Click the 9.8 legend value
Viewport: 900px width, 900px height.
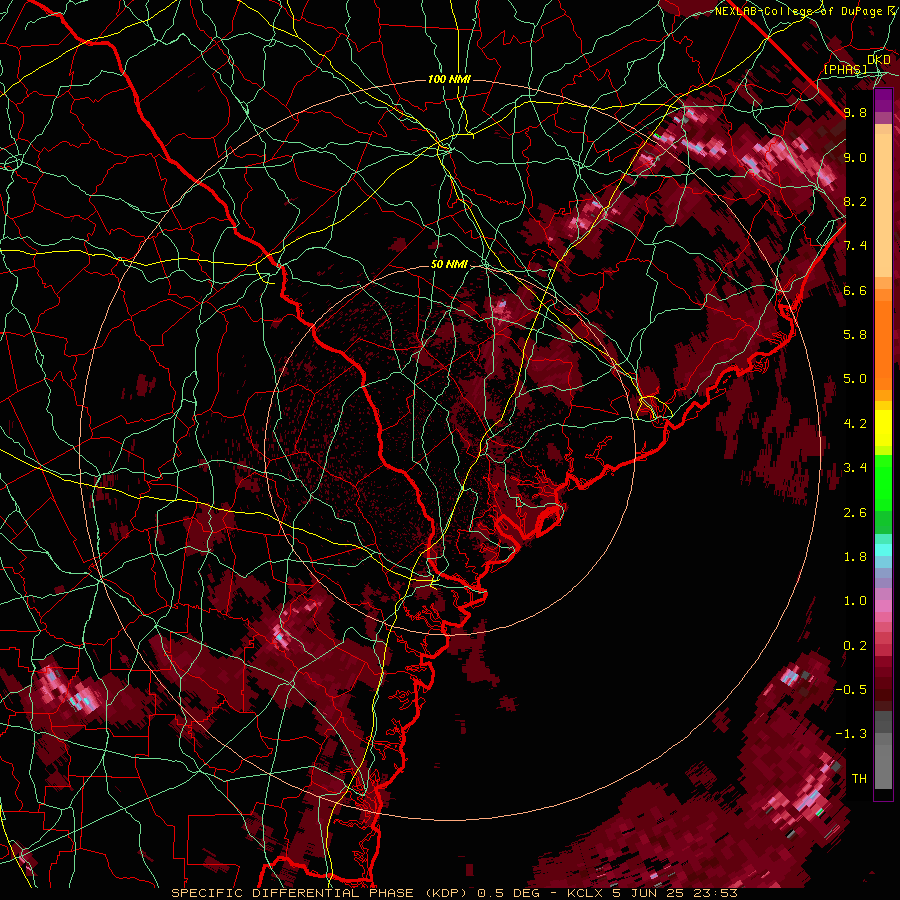click(855, 112)
